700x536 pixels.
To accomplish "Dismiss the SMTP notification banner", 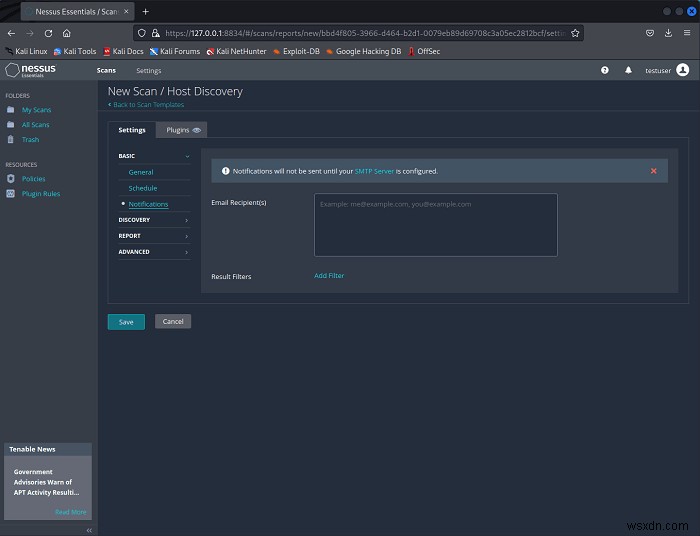I will click(x=654, y=171).
